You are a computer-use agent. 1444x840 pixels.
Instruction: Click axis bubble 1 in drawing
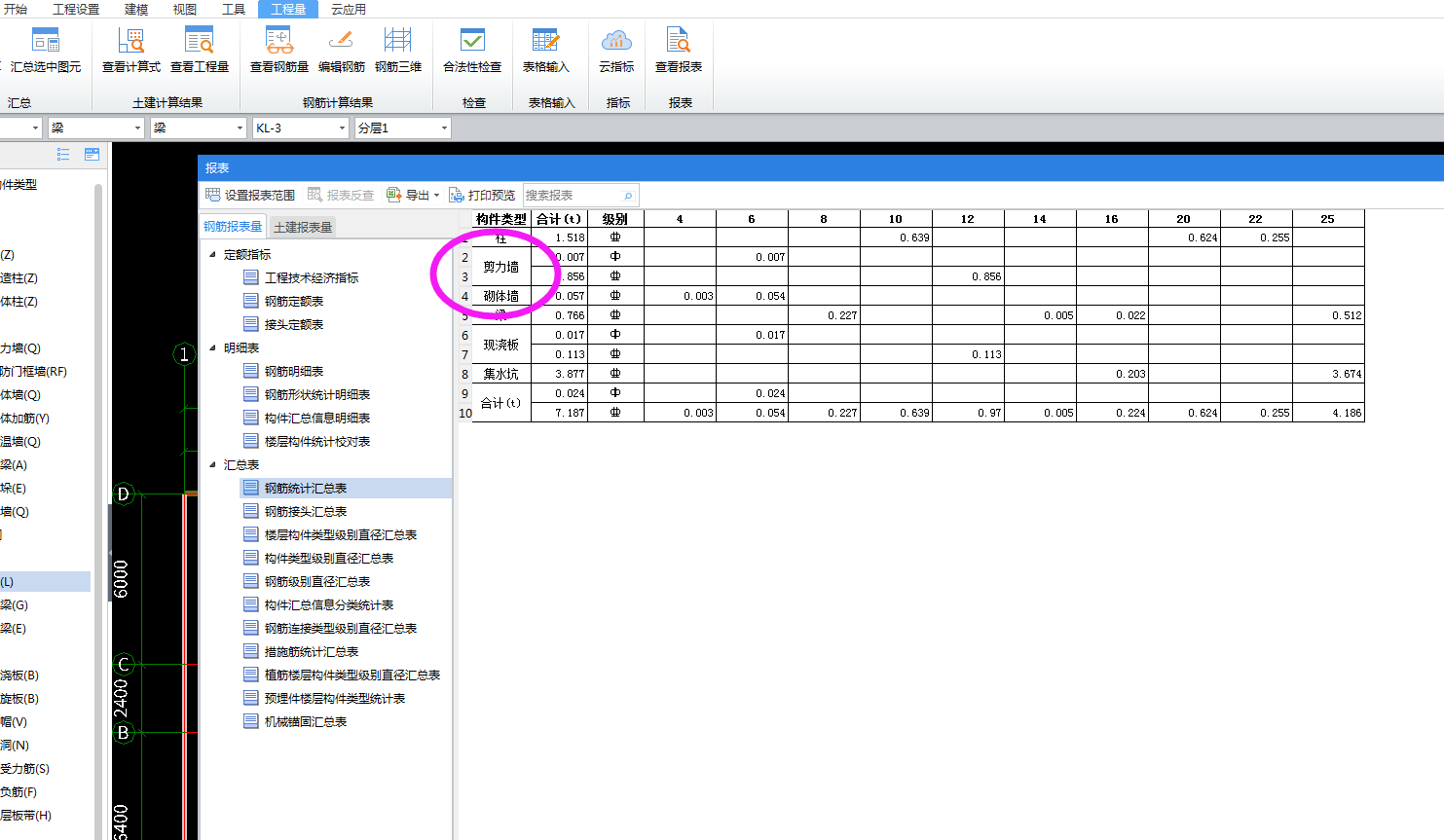185,354
